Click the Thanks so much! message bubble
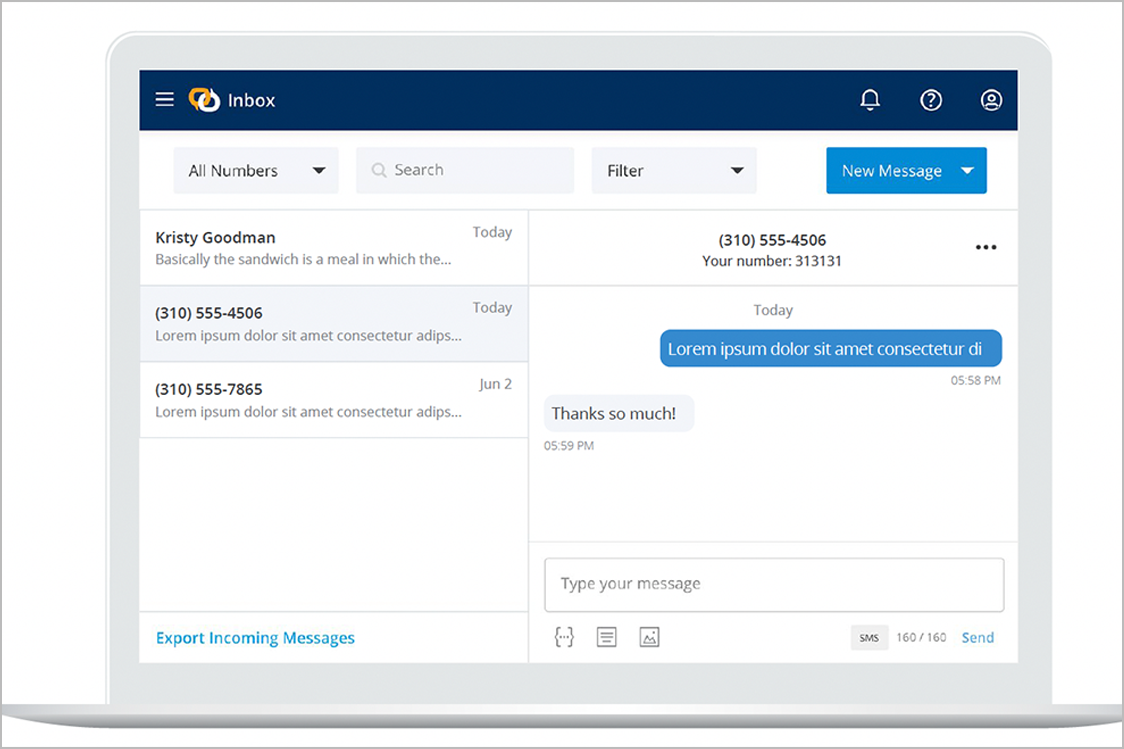The image size is (1124, 749). click(x=619, y=414)
